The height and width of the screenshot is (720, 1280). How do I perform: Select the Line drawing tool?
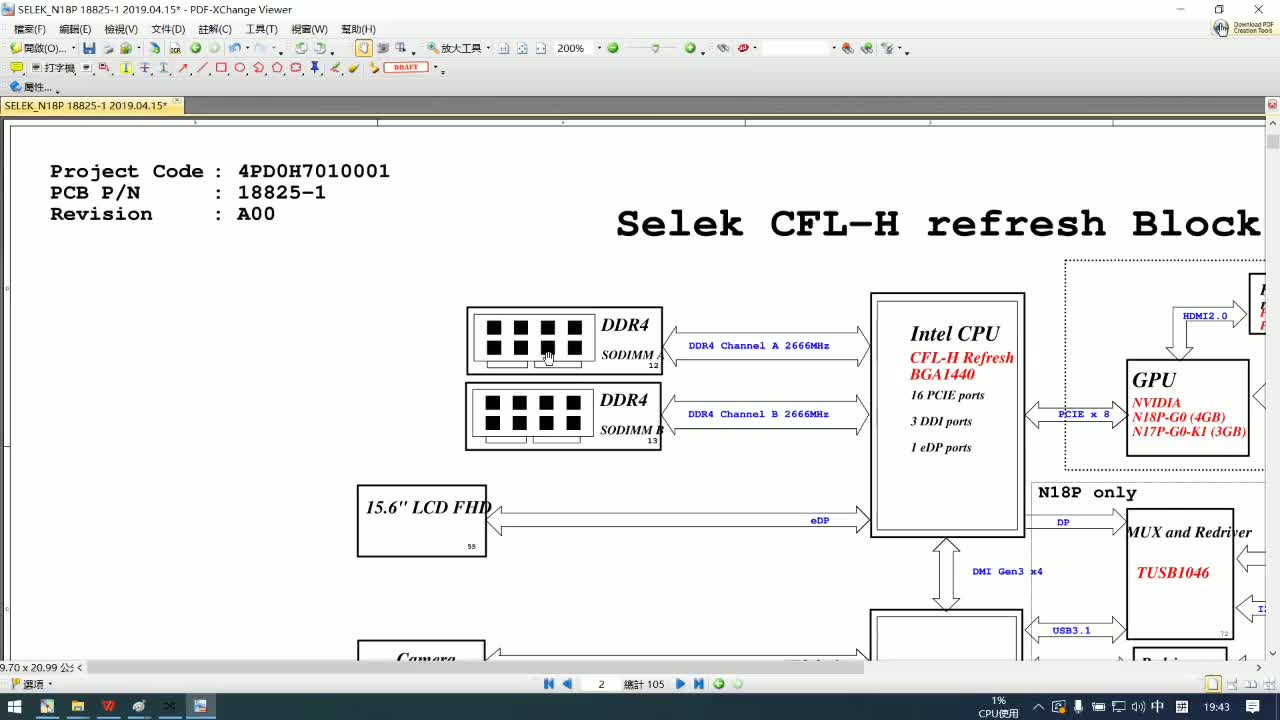pyautogui.click(x=202, y=68)
